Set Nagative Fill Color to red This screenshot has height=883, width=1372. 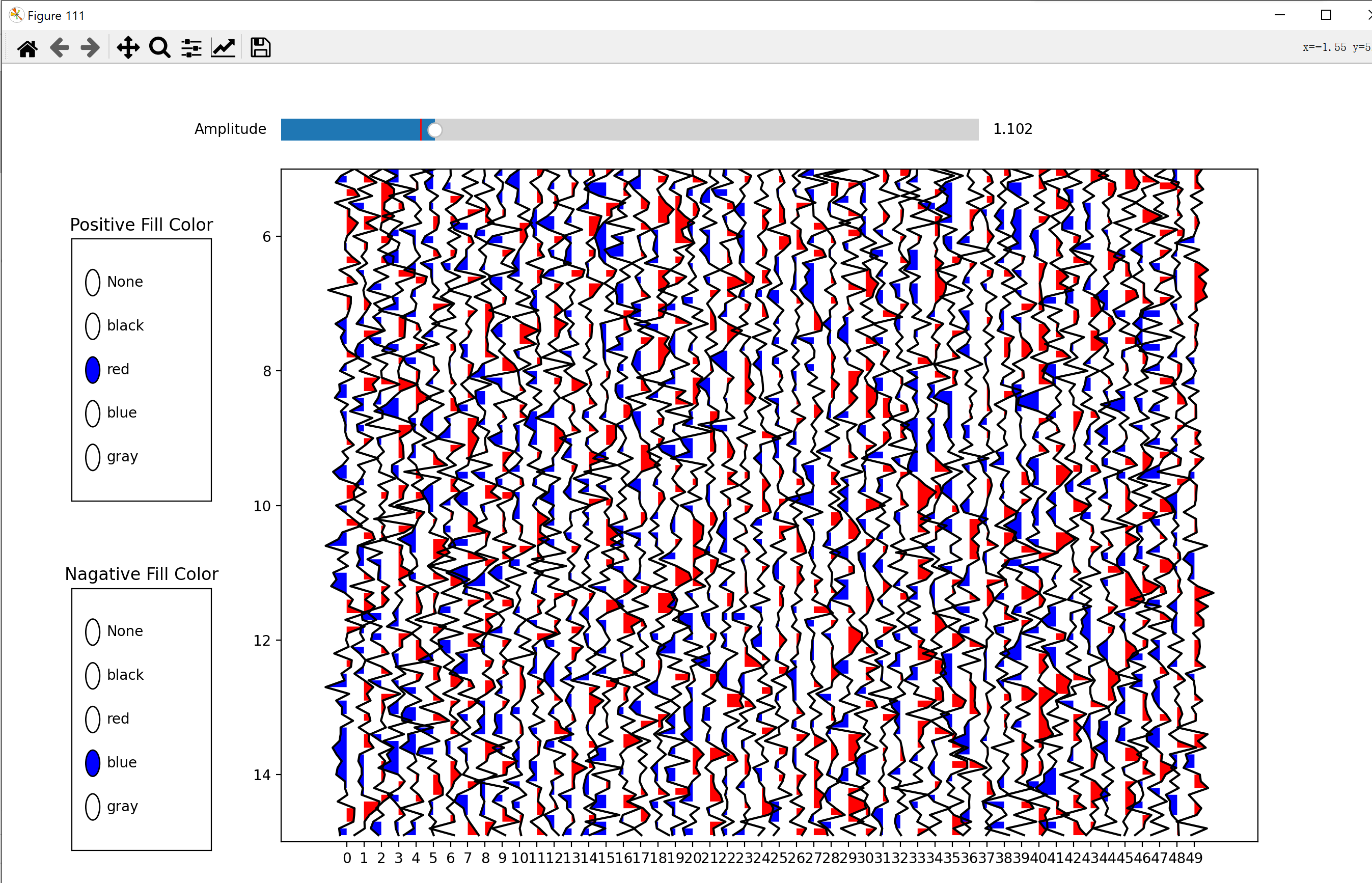point(93,719)
